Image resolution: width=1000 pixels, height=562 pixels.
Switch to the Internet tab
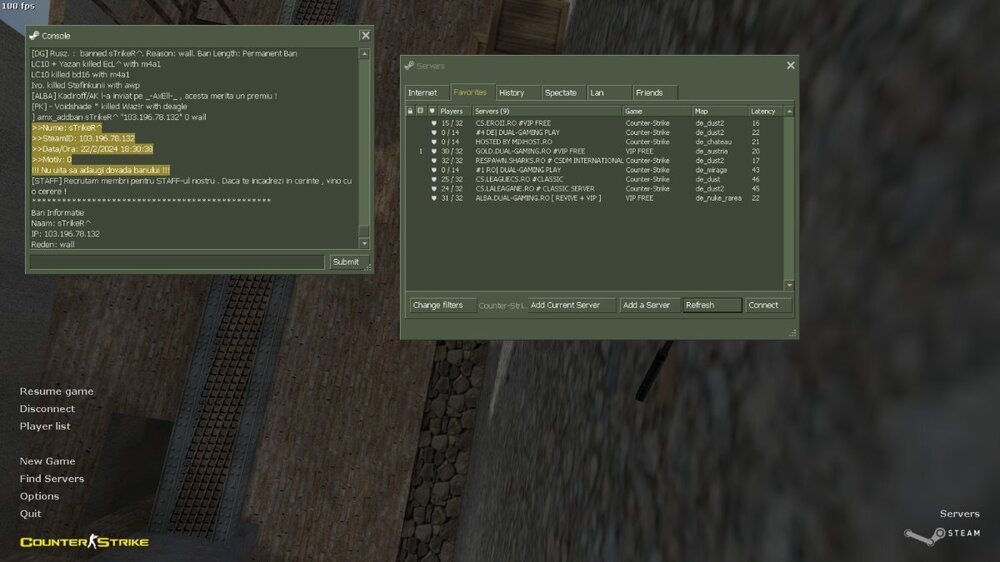(423, 93)
